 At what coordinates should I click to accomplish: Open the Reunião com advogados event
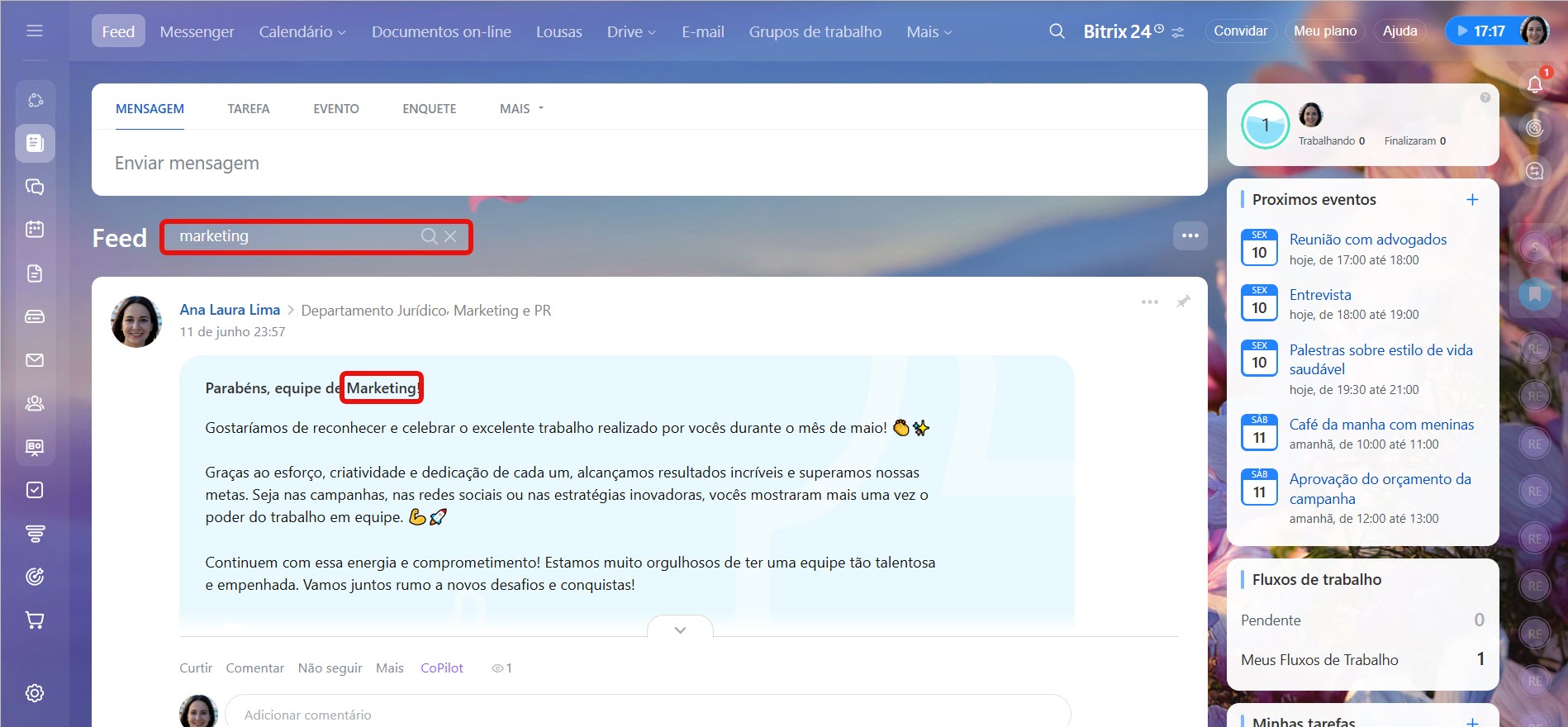(x=1367, y=240)
